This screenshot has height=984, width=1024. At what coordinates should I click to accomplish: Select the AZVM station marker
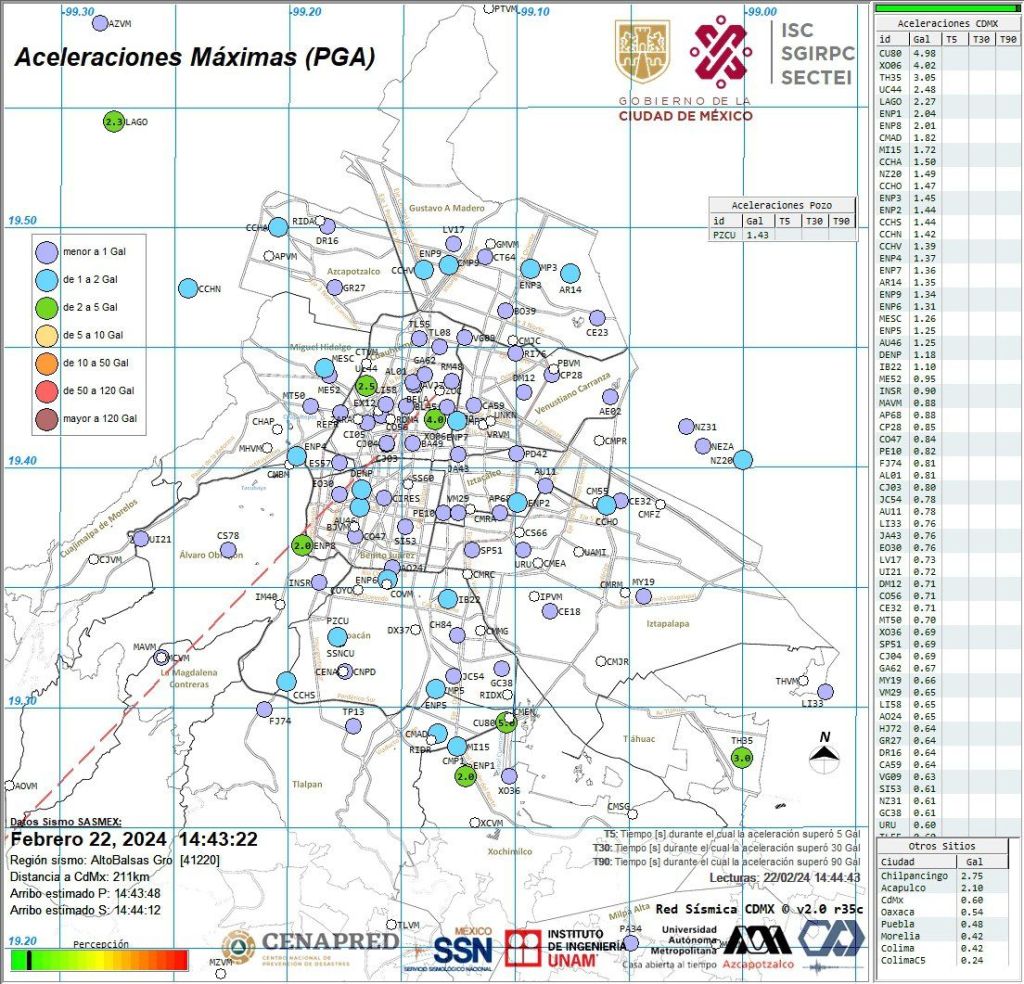click(x=99, y=23)
